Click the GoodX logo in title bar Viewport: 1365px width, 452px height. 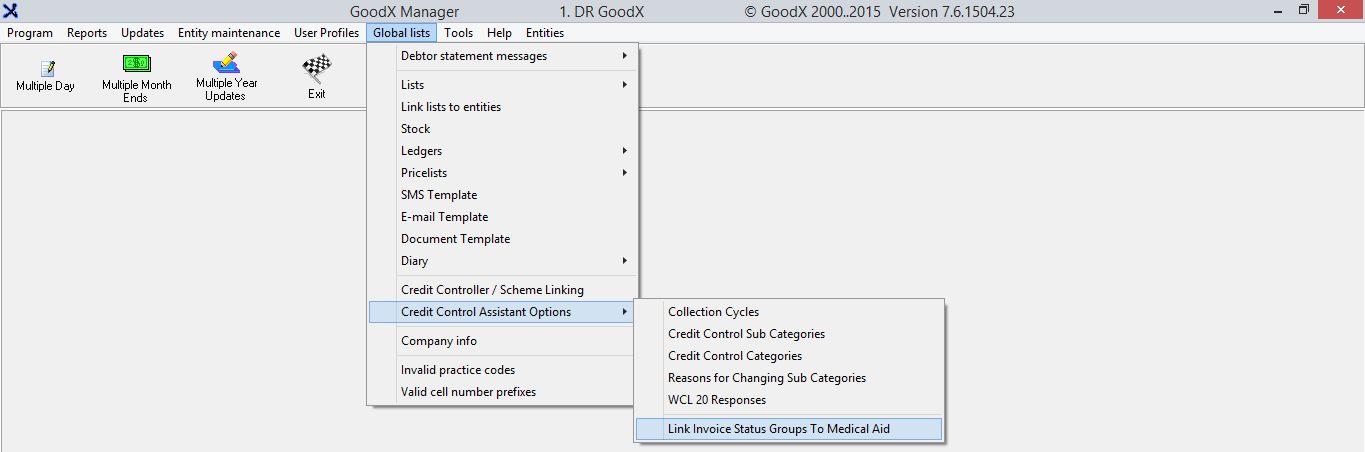[x=12, y=11]
